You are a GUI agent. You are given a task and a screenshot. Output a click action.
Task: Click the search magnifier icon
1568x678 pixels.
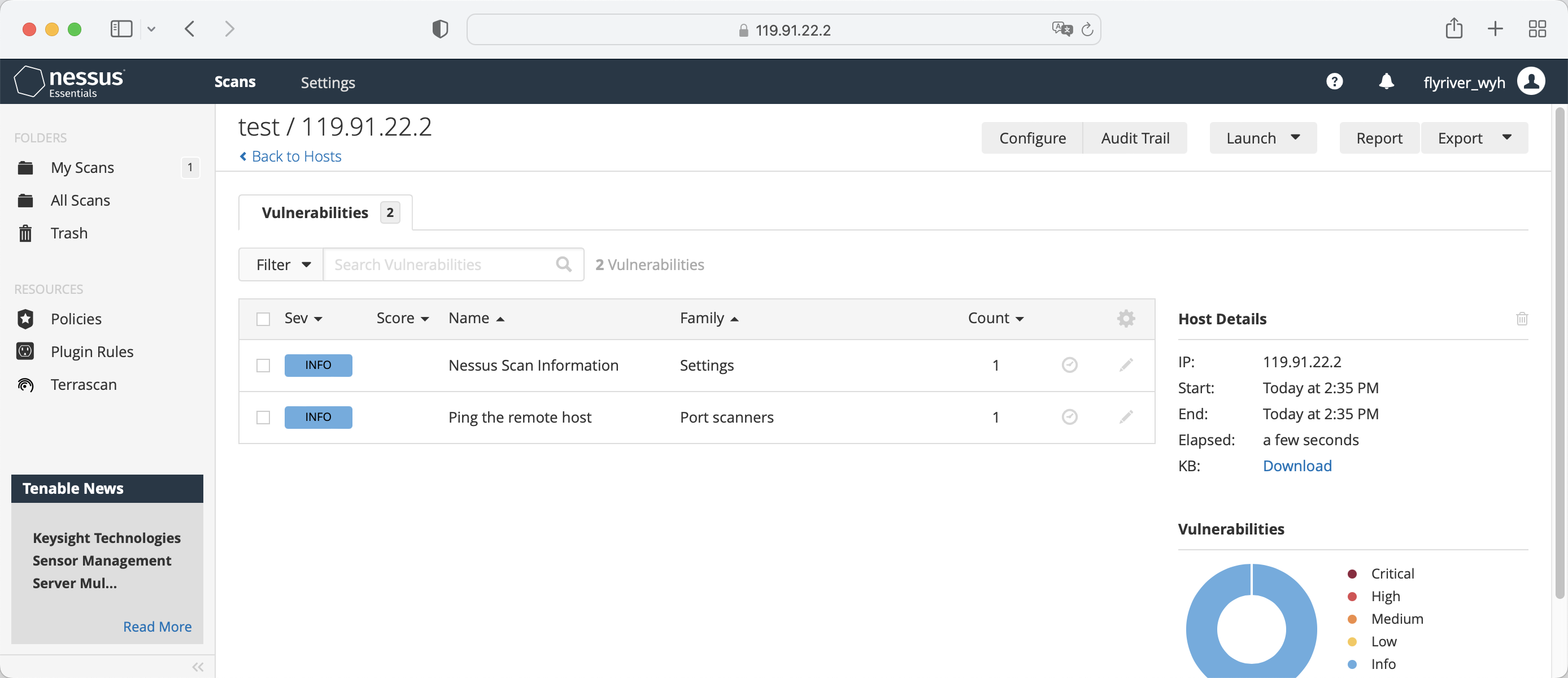(x=564, y=264)
